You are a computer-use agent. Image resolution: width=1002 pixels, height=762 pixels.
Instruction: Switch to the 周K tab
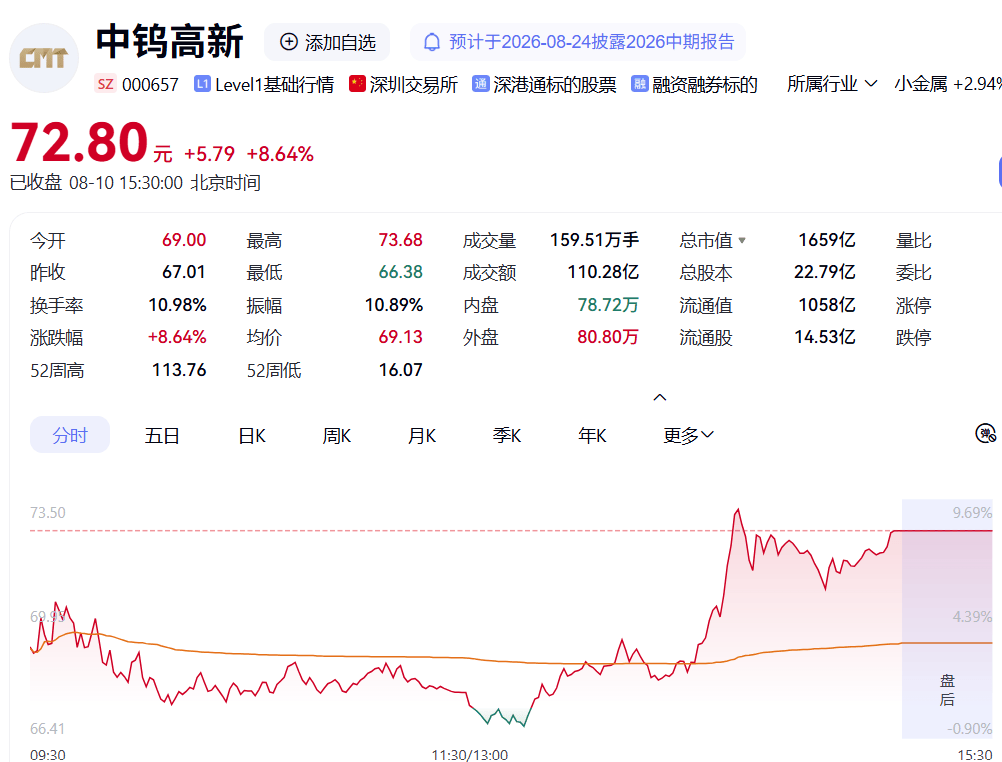(337, 435)
